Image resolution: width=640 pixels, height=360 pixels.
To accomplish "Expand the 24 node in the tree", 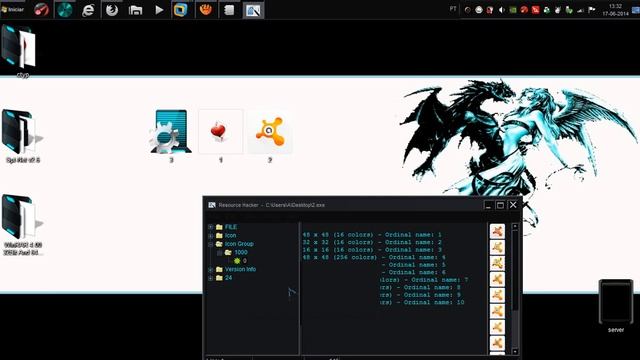I will (x=211, y=278).
